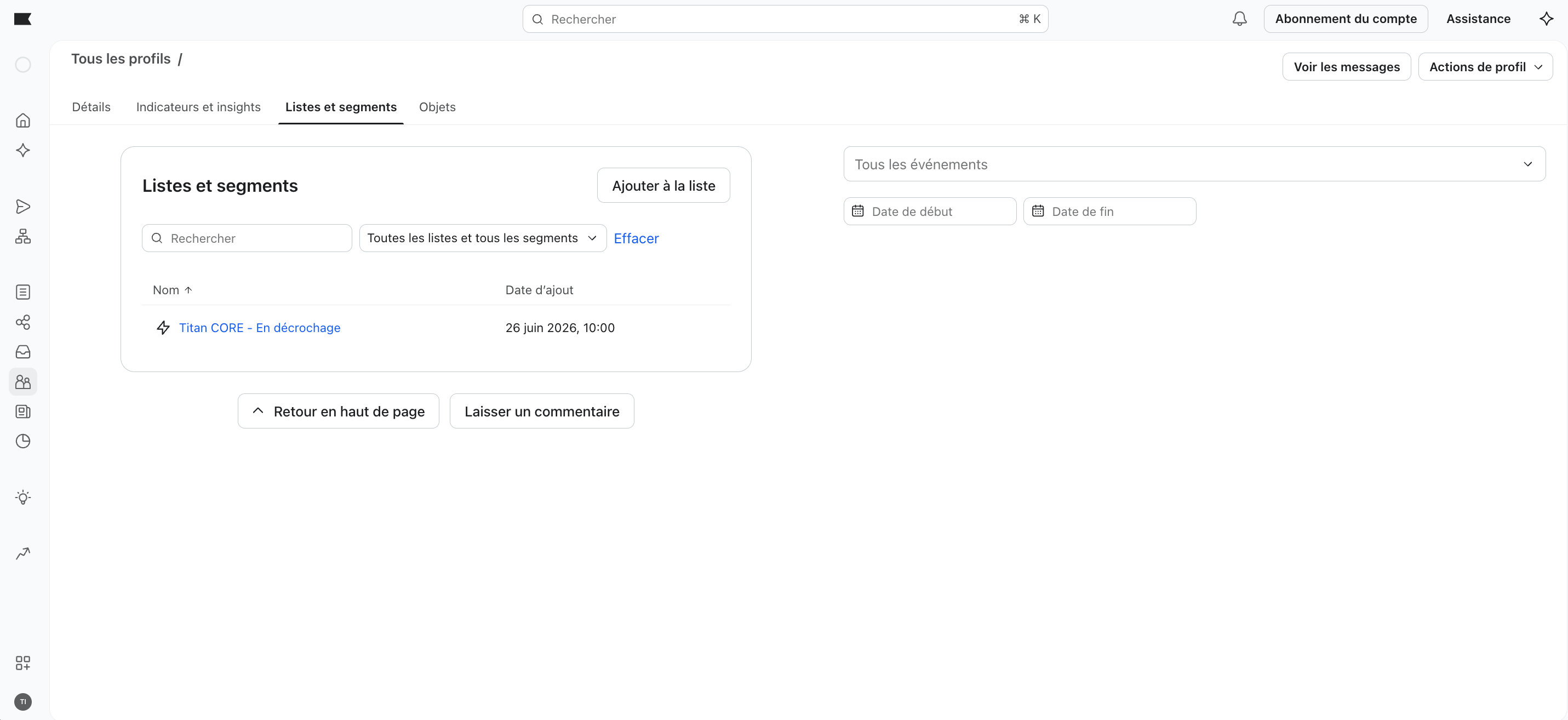The height and width of the screenshot is (720, 1568).
Task: Open the lightbulb ideas sidebar icon
Action: (x=23, y=497)
